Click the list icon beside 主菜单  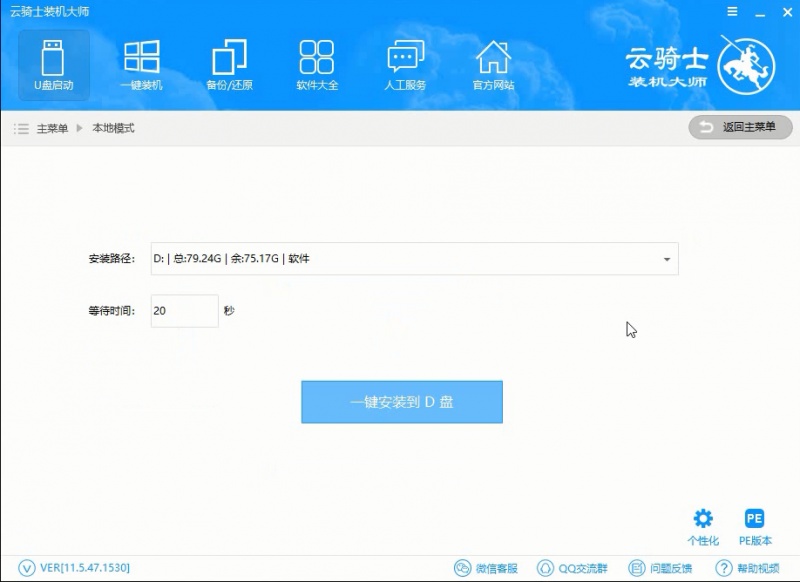pos(21,129)
